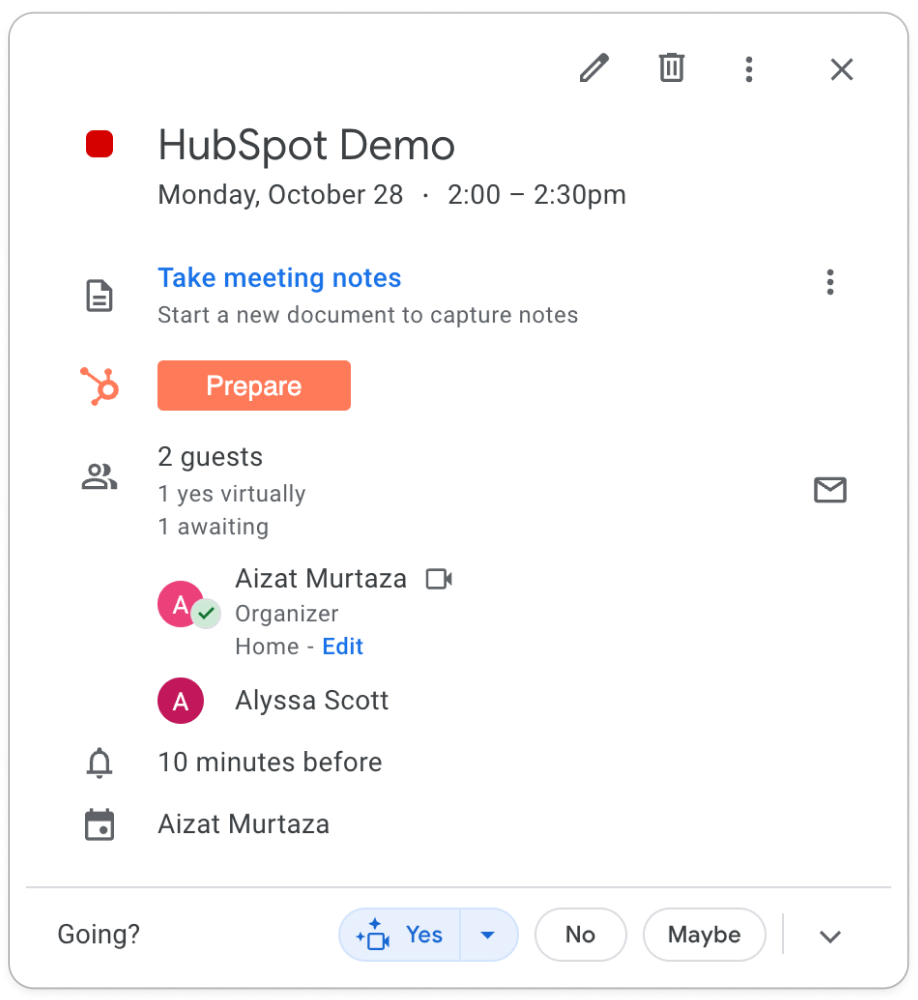Click the HubSpot sprocket logo icon

(x=100, y=386)
